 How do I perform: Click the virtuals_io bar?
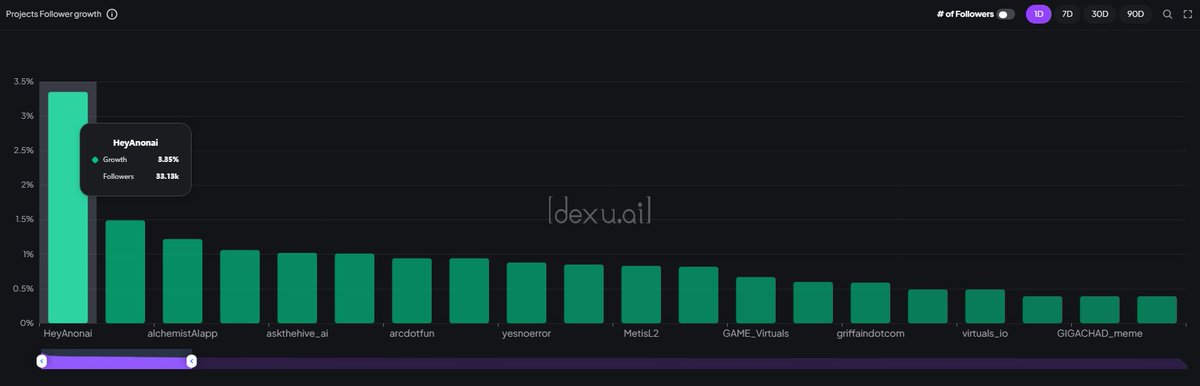[985, 306]
